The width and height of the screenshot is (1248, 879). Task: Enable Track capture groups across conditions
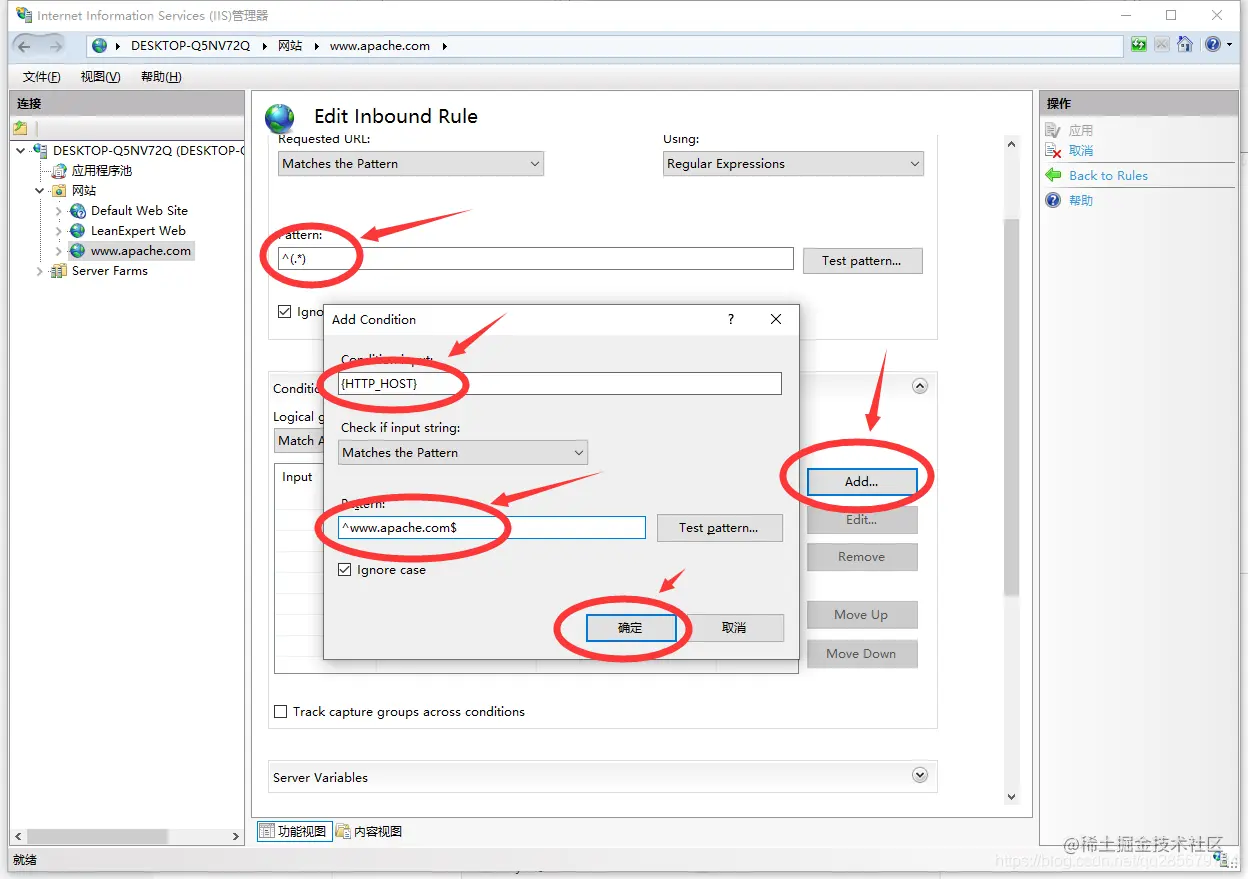click(281, 712)
